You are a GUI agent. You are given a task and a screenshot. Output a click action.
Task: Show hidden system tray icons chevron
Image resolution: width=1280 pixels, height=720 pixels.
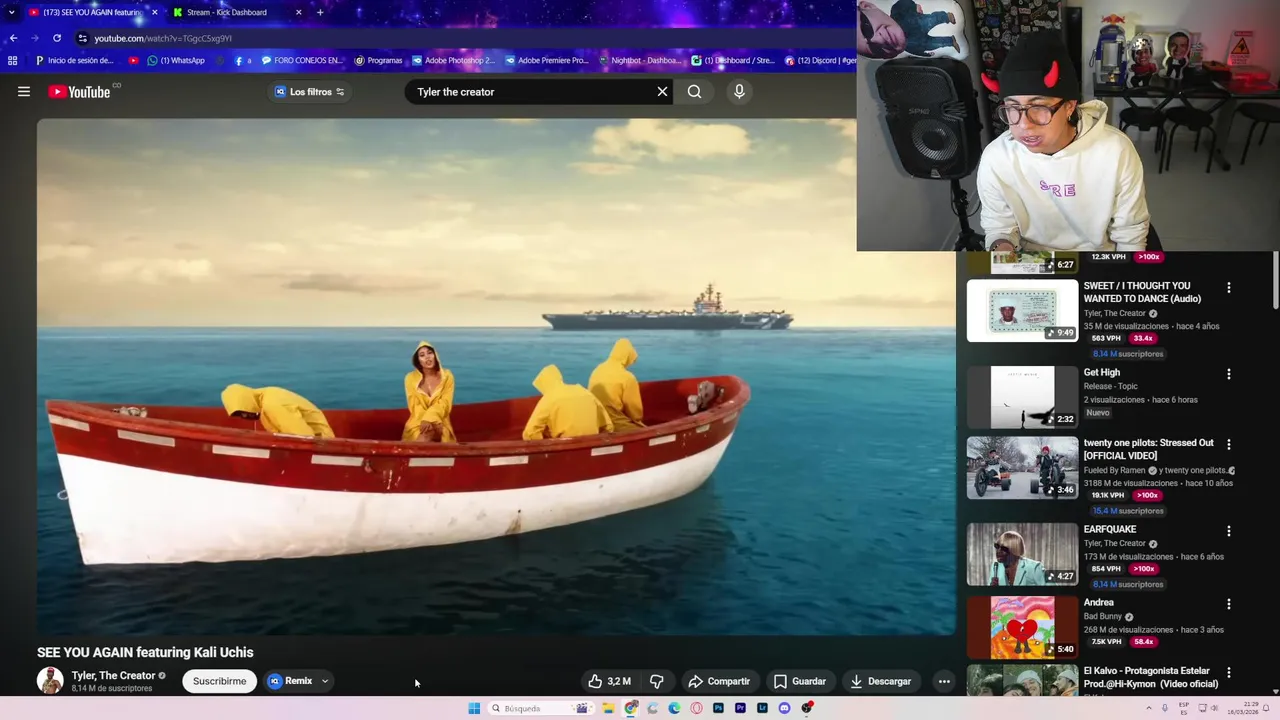coord(1149,708)
